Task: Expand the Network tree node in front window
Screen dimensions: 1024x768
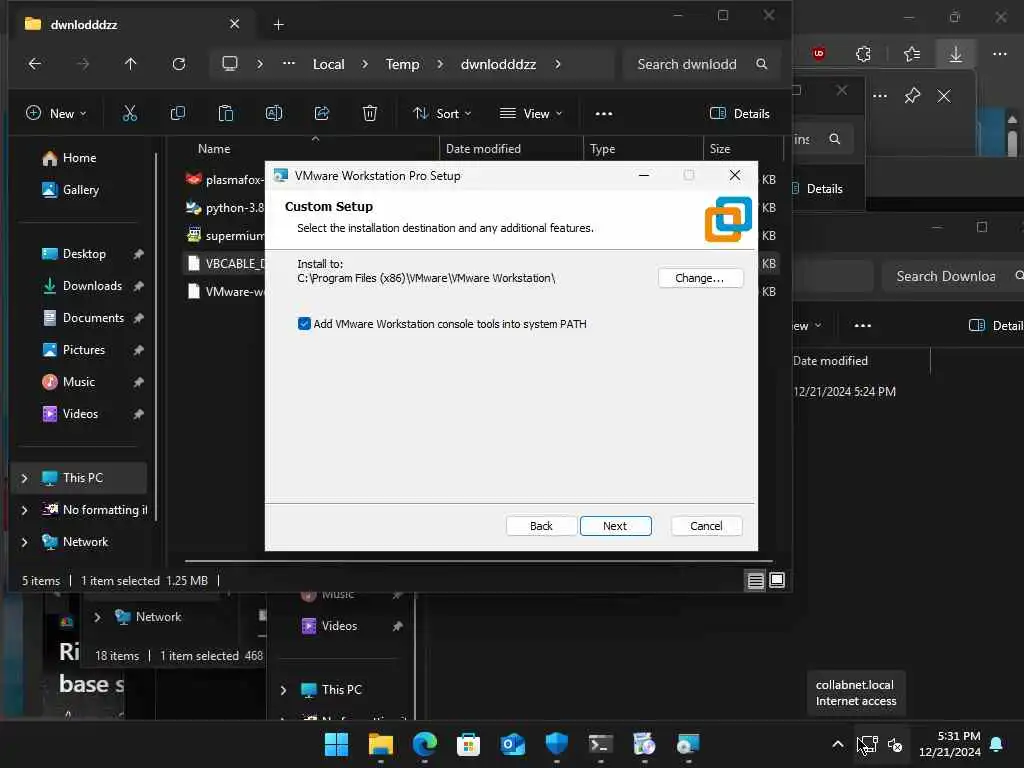Action: [24, 542]
